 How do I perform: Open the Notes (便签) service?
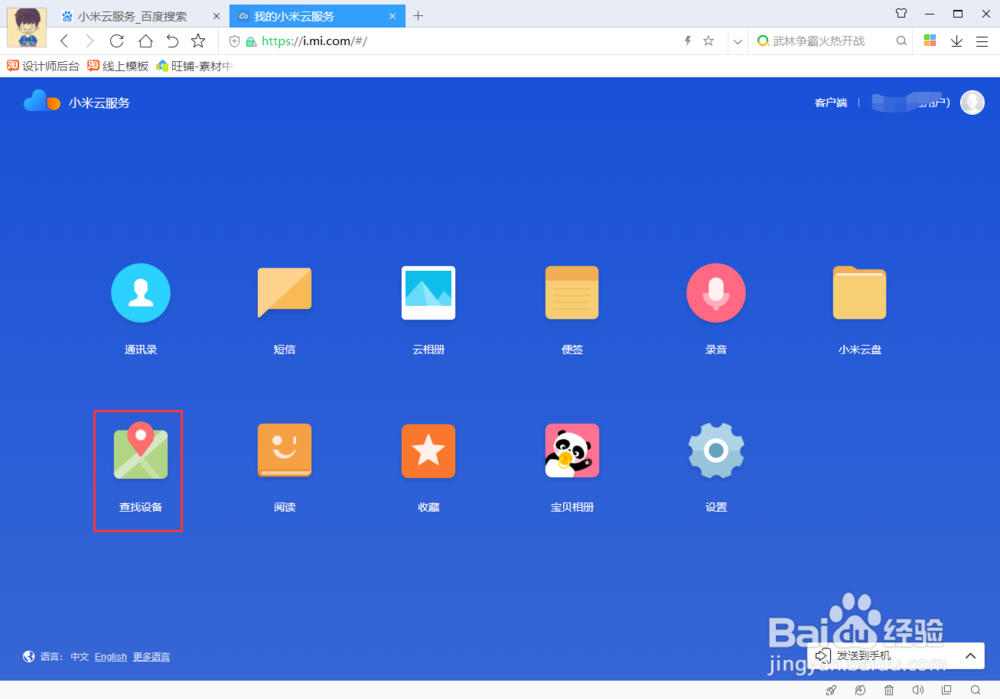click(572, 293)
